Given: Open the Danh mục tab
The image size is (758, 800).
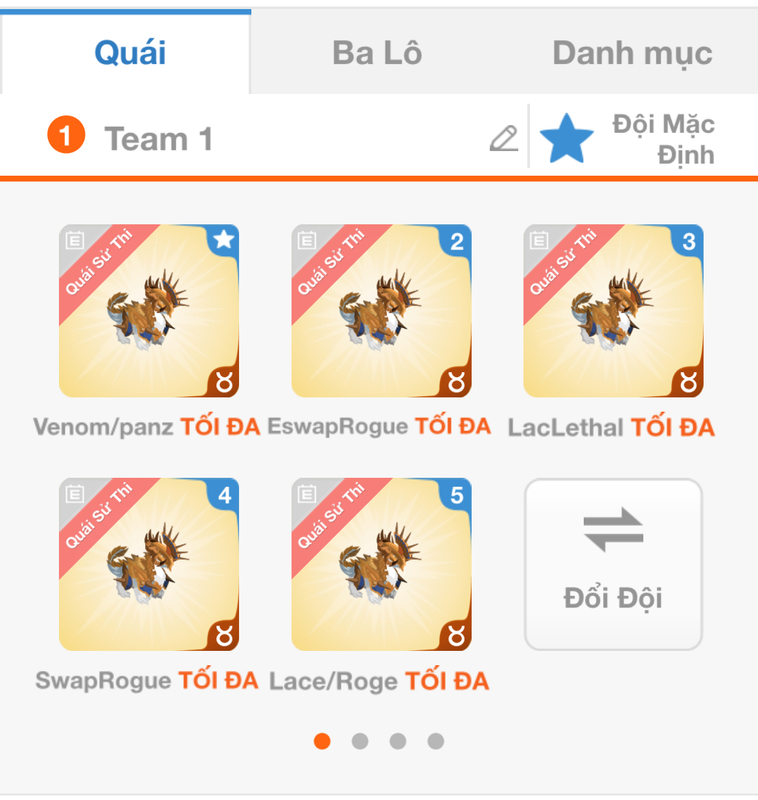Looking at the screenshot, I should pyautogui.click(x=632, y=53).
